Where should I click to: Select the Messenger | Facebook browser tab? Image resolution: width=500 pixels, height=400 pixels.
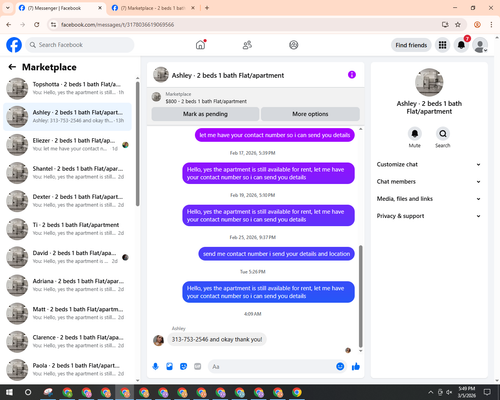[x=60, y=8]
